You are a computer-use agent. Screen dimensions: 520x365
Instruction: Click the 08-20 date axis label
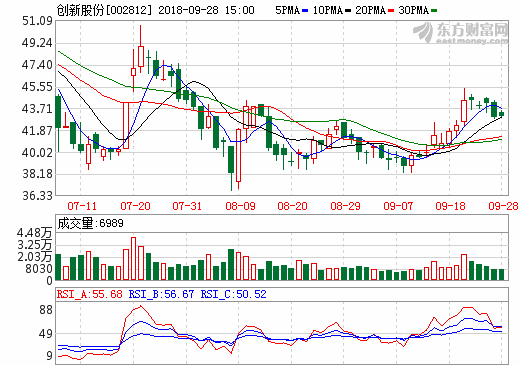pos(292,206)
